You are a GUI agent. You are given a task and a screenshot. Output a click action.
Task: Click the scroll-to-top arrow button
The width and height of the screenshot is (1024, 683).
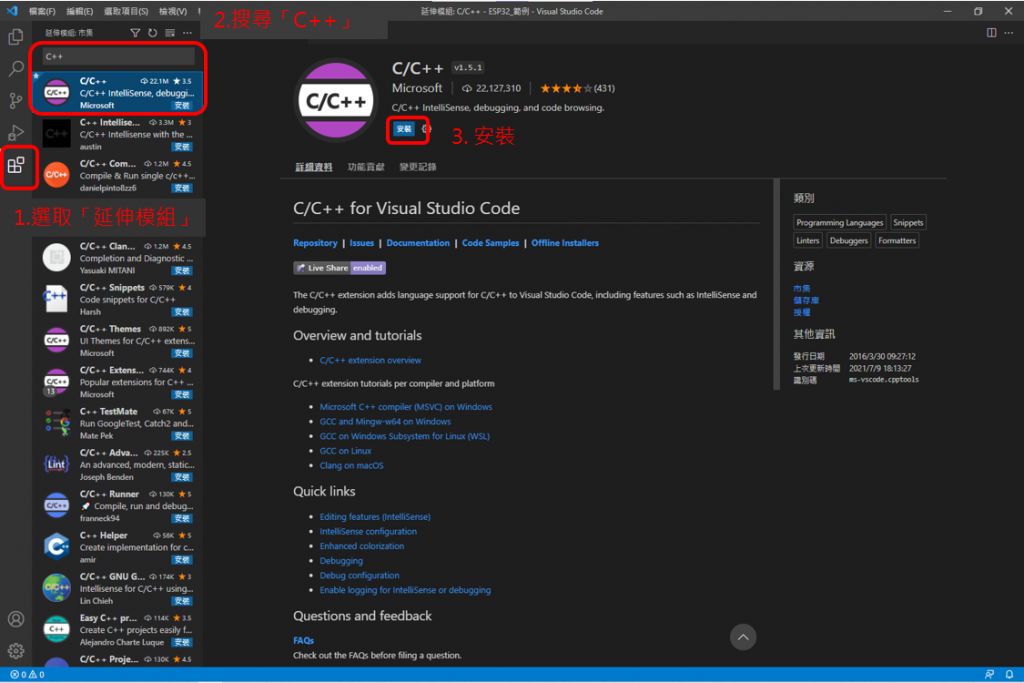click(743, 637)
